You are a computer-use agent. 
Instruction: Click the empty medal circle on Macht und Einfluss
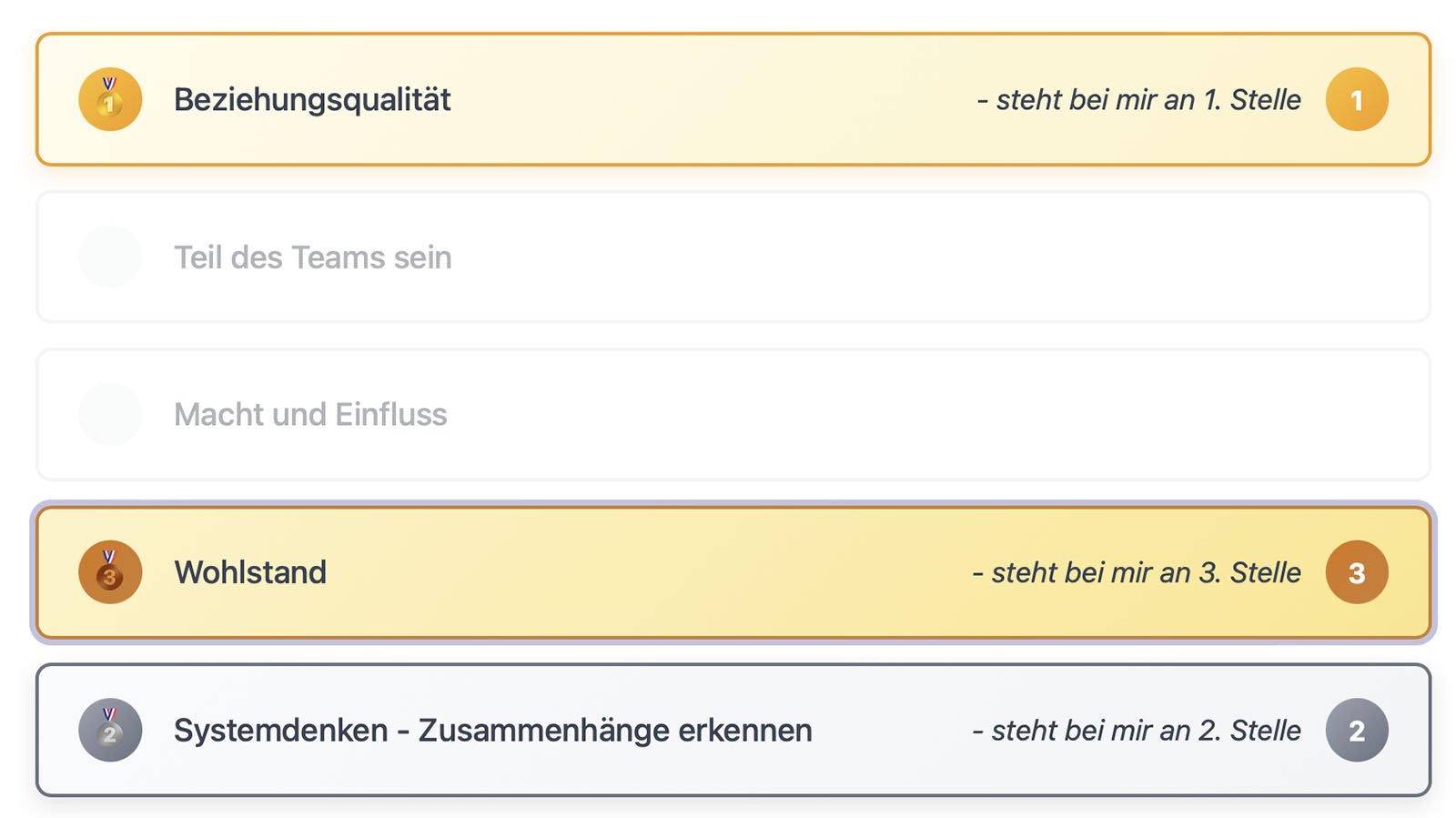tap(109, 414)
